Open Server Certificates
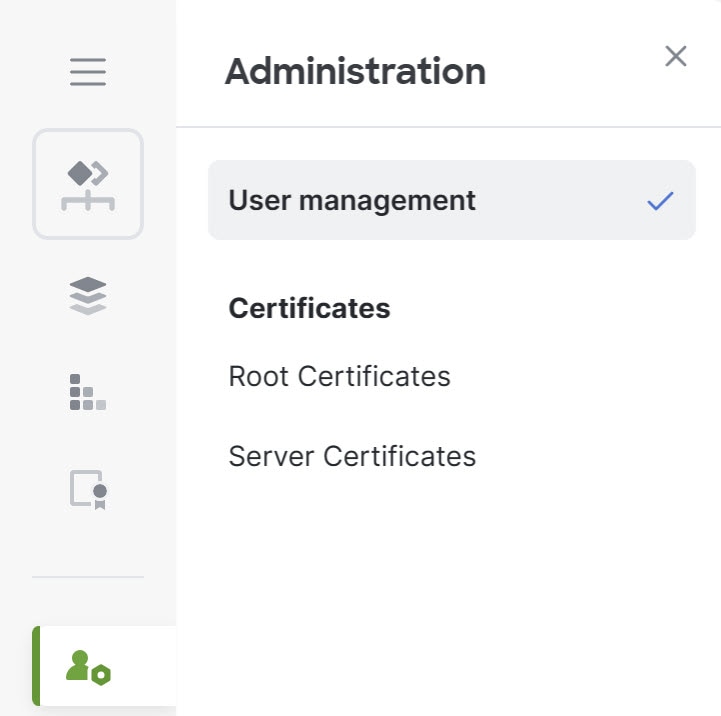The width and height of the screenshot is (721, 716). tap(352, 456)
